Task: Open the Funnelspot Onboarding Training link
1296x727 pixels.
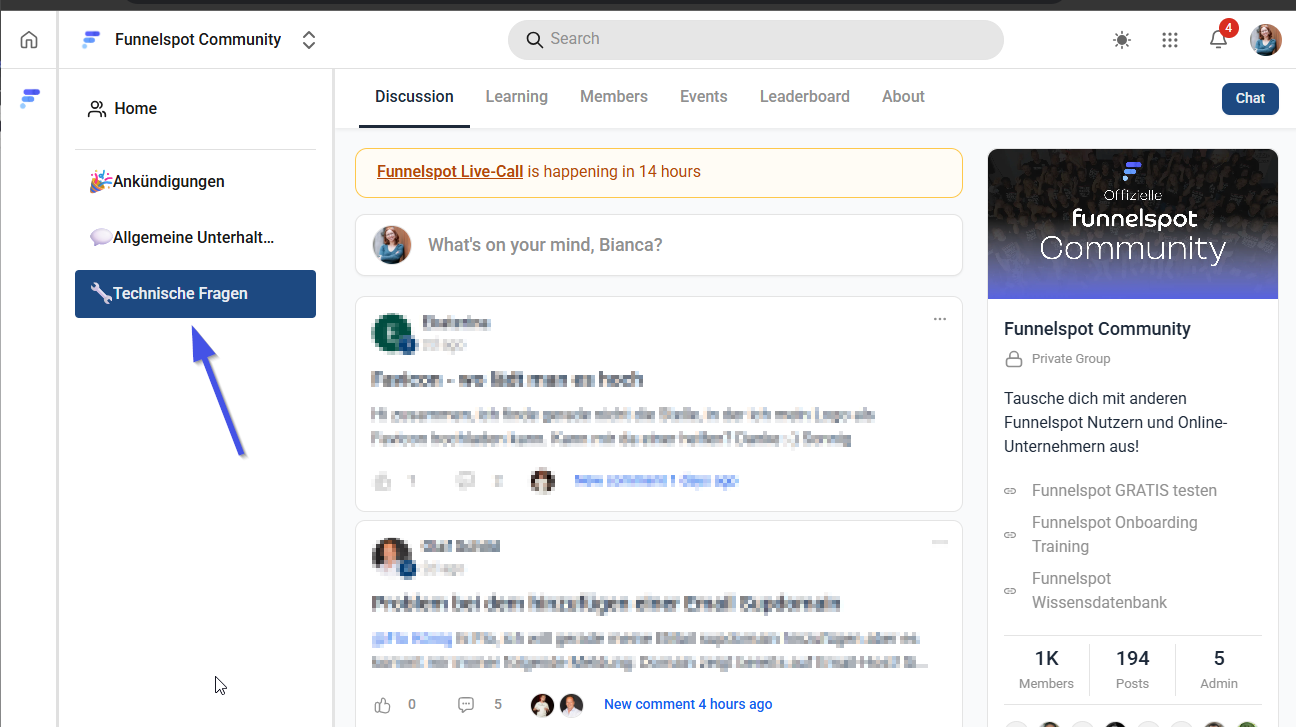Action: [1114, 534]
